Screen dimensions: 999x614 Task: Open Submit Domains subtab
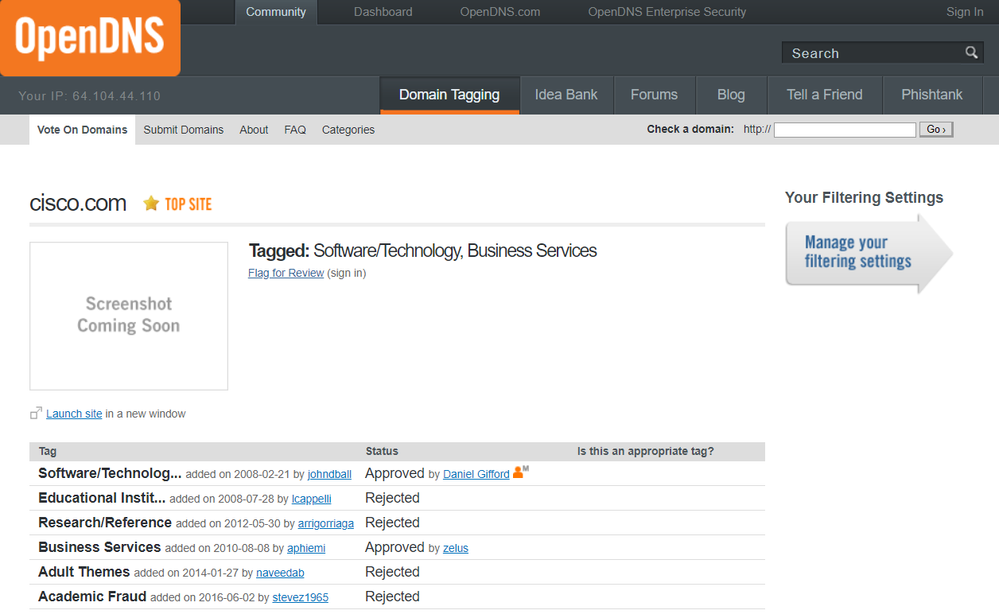(183, 130)
